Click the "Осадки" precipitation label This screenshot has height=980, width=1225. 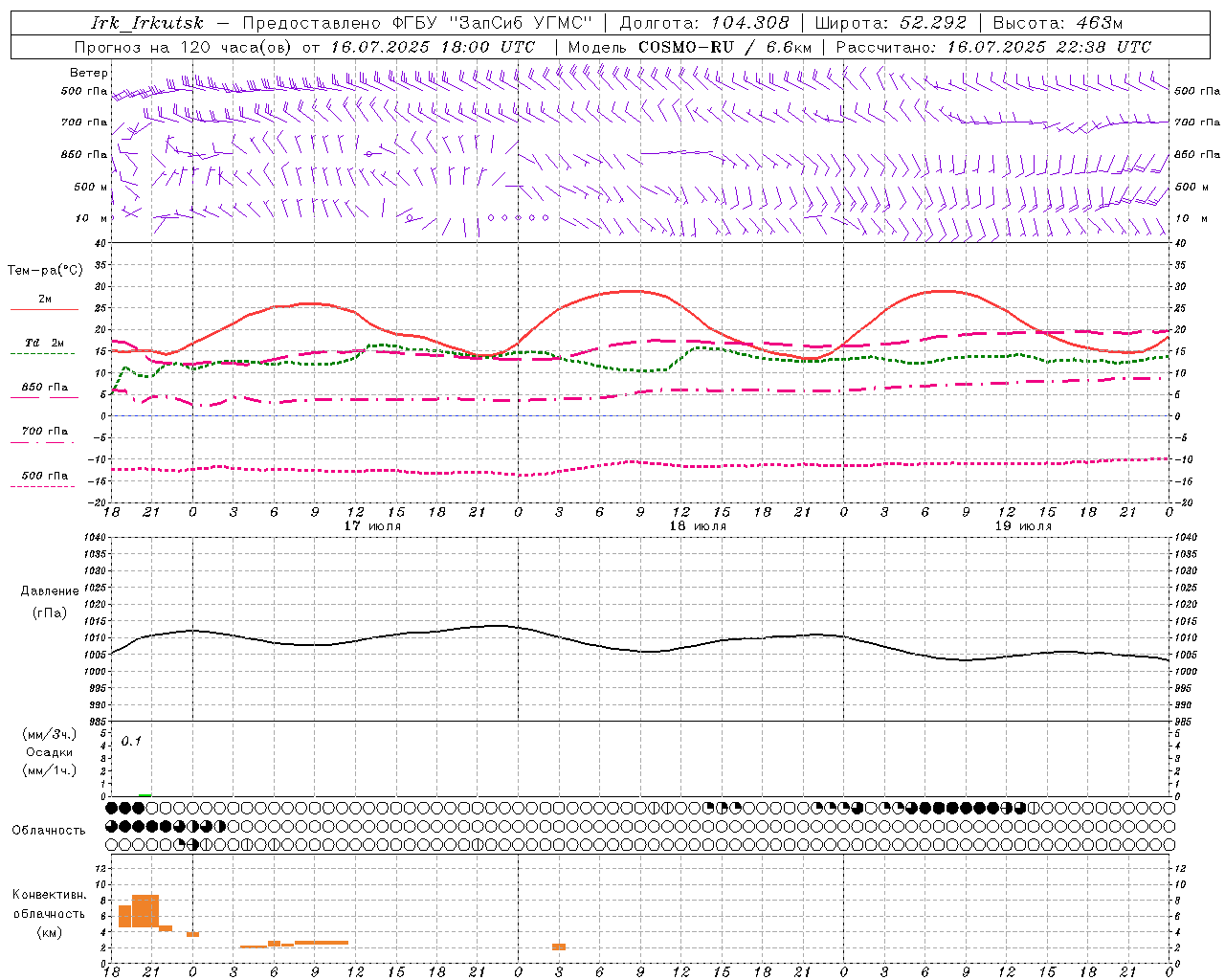coord(50,752)
